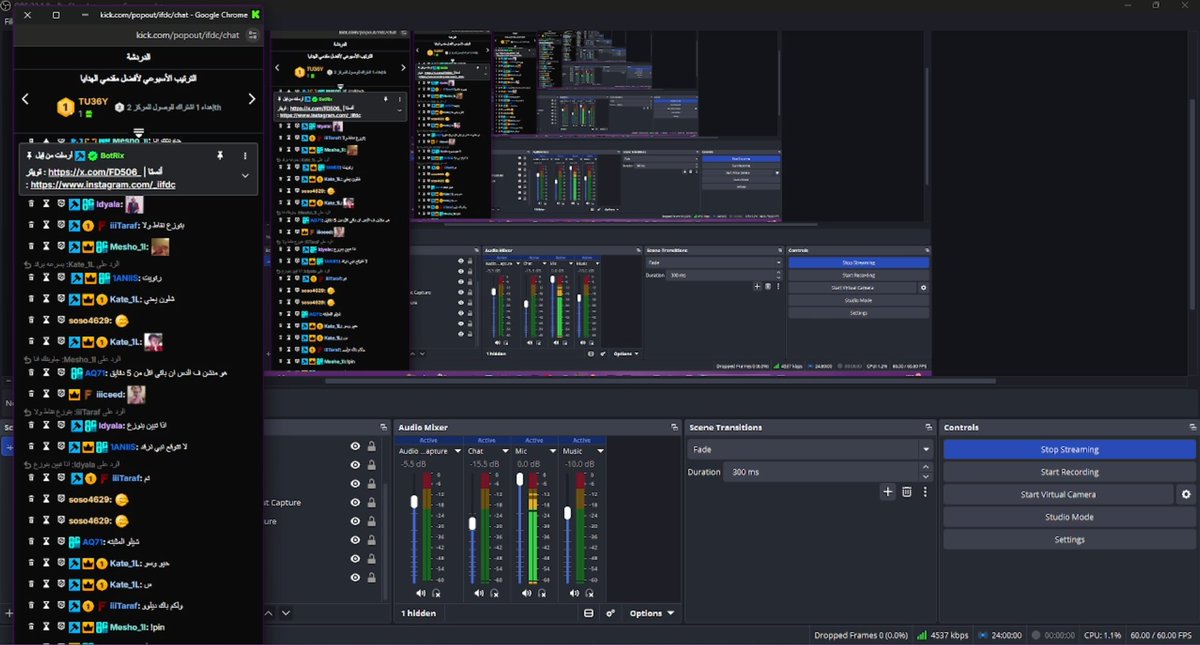Screen dimensions: 1200x645
Task: Adjust Chat volume slider handle
Action: pos(472,523)
